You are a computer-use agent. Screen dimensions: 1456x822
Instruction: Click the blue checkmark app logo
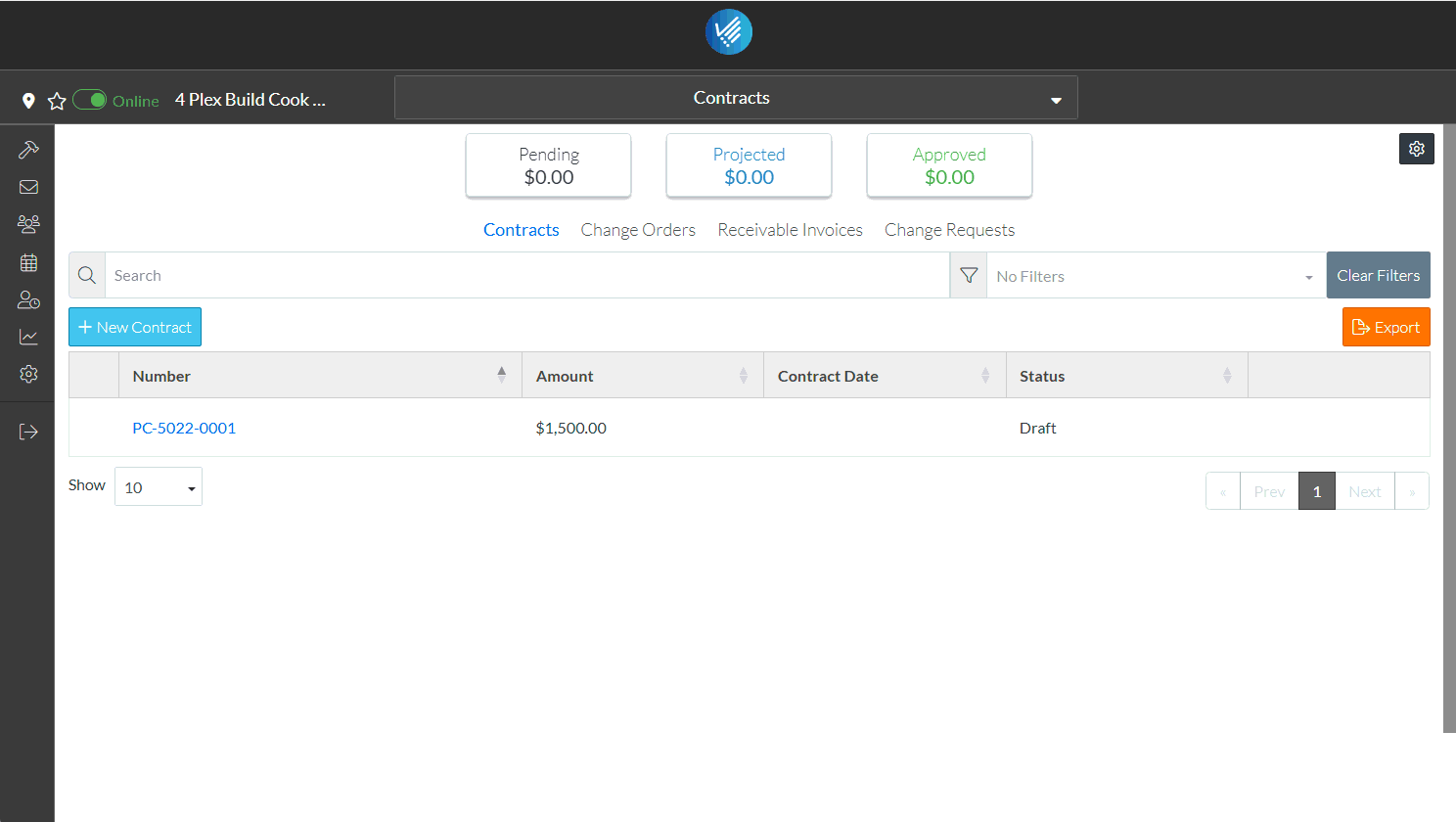pos(729,32)
